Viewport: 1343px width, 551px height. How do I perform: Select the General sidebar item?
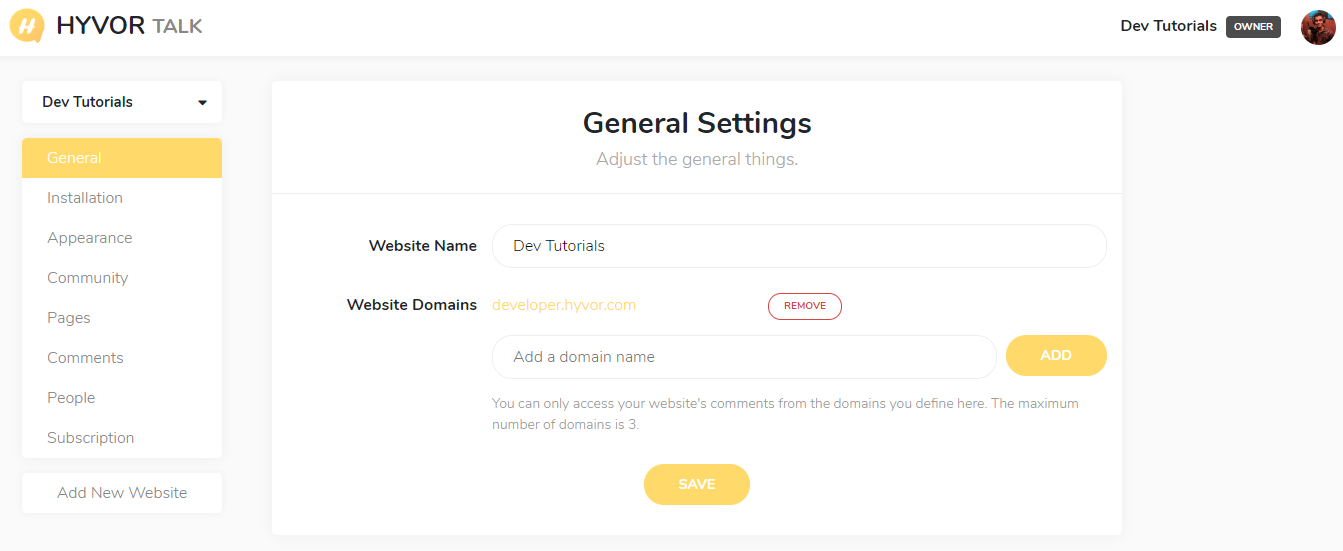(122, 158)
